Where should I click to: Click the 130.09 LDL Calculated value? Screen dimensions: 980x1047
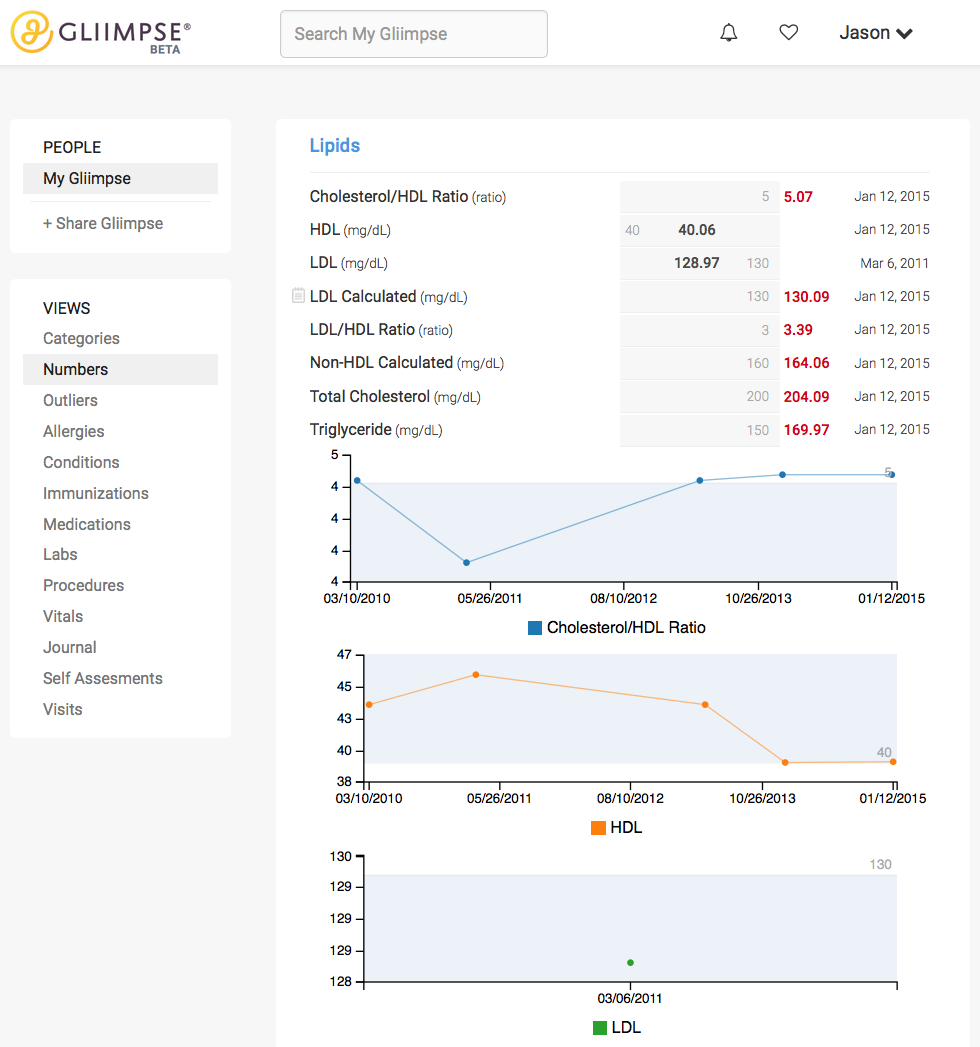[806, 296]
